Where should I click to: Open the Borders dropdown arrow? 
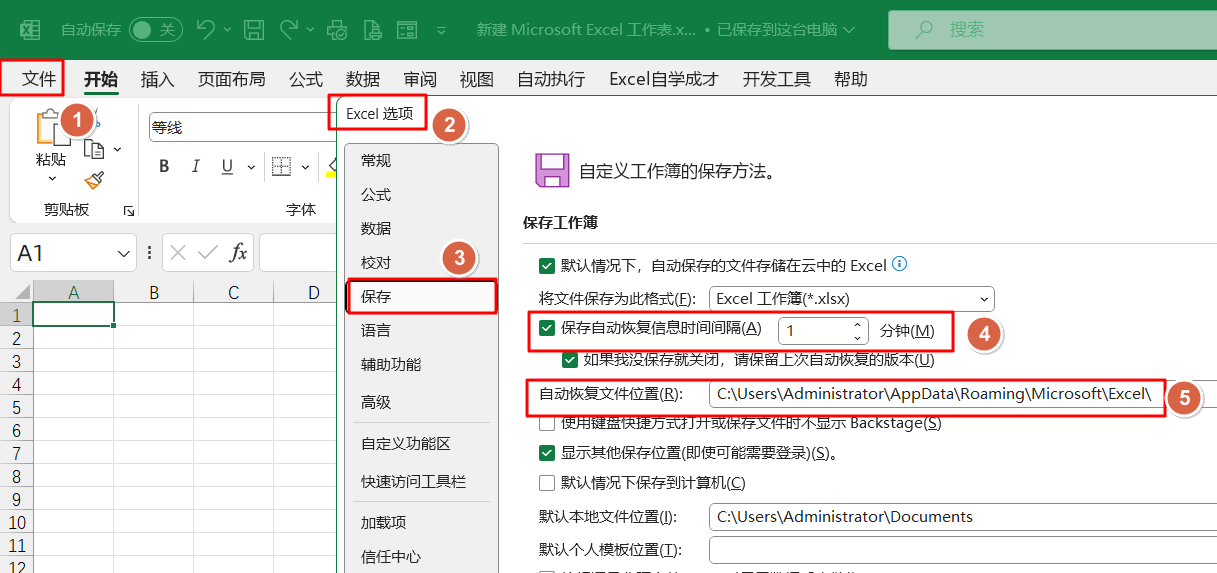coord(305,167)
